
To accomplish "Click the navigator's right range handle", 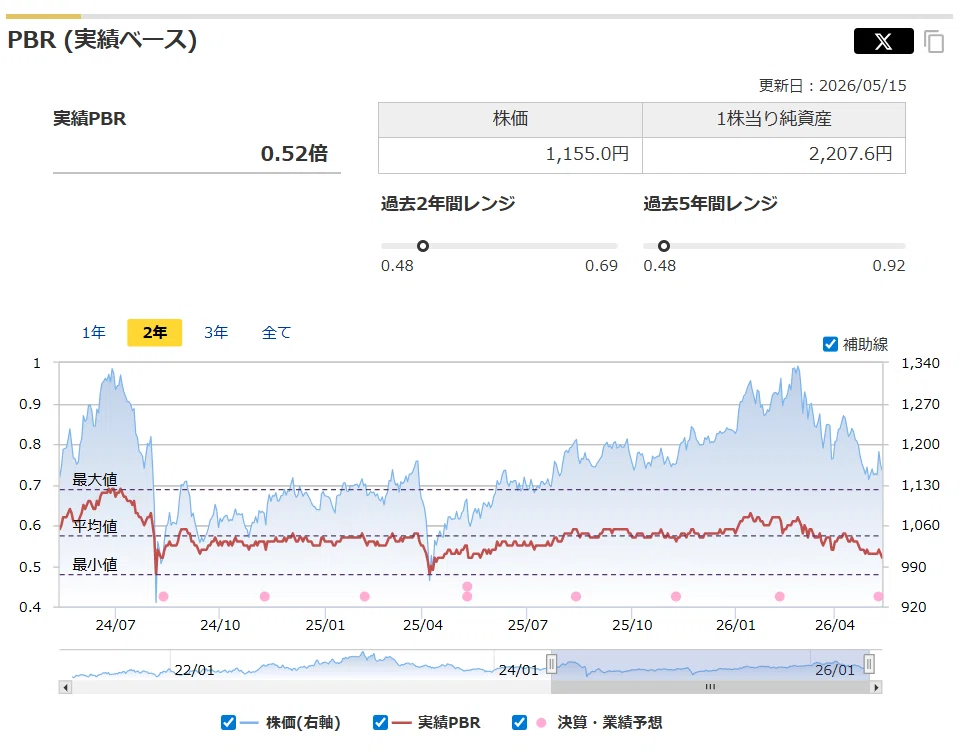I will pyautogui.click(x=869, y=664).
